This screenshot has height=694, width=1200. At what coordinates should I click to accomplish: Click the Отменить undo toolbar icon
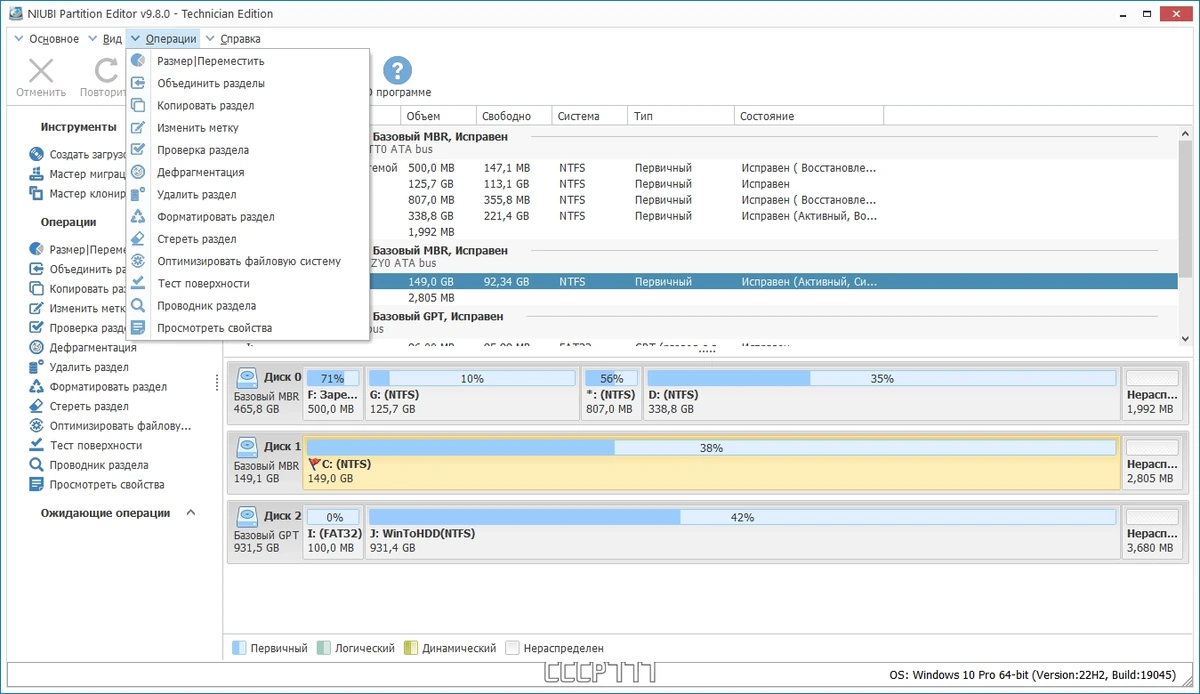41,70
